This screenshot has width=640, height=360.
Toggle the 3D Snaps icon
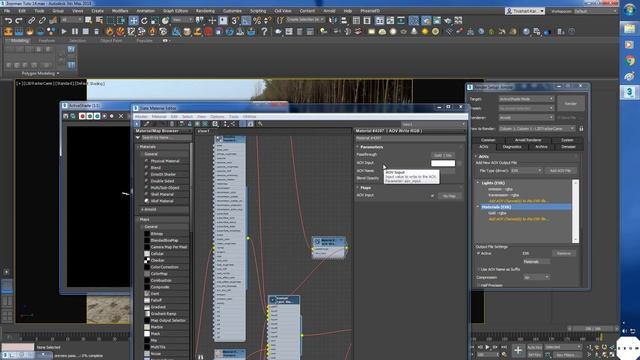235,20
